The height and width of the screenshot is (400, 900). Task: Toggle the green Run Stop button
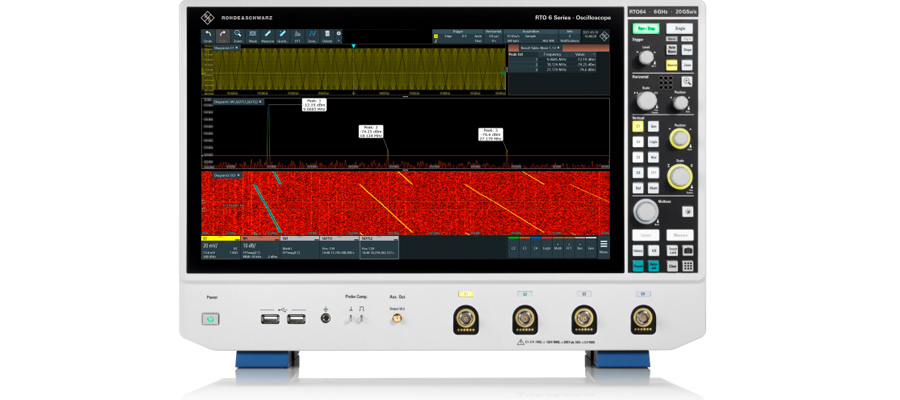644,29
